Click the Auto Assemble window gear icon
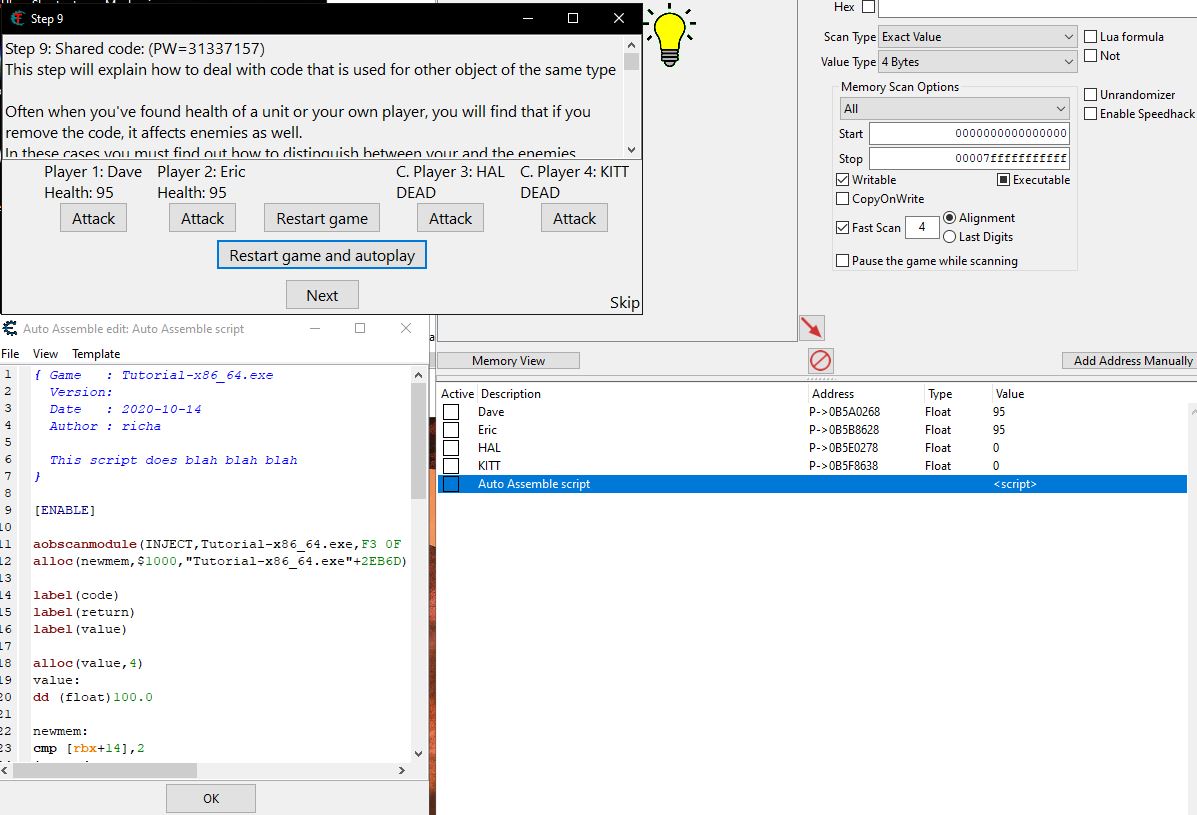Viewport: 1197px width, 815px height. tap(10, 328)
